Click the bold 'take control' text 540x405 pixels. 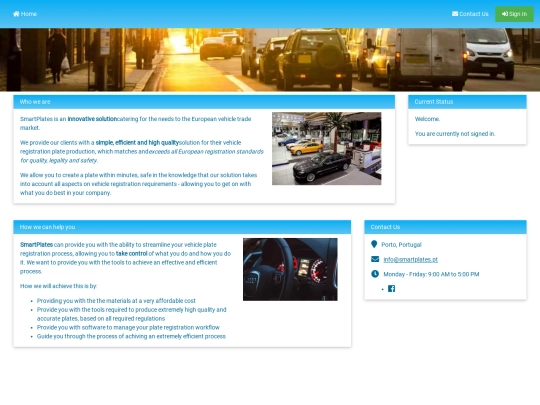pos(132,253)
